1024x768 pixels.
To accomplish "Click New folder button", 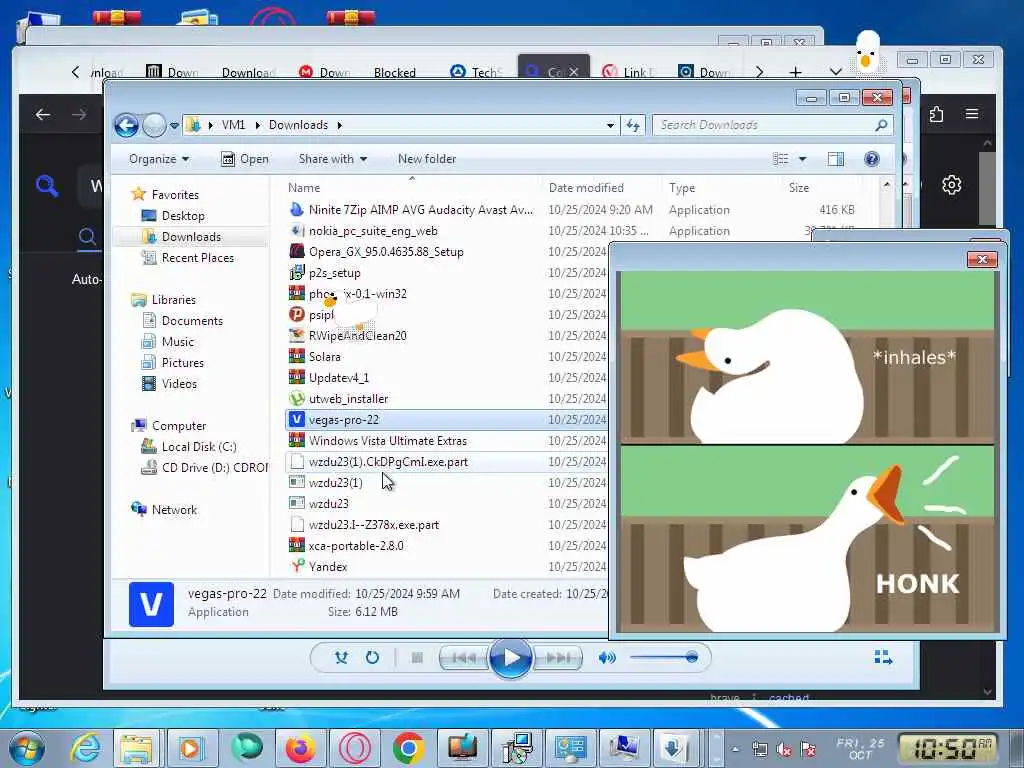I will click(426, 159).
